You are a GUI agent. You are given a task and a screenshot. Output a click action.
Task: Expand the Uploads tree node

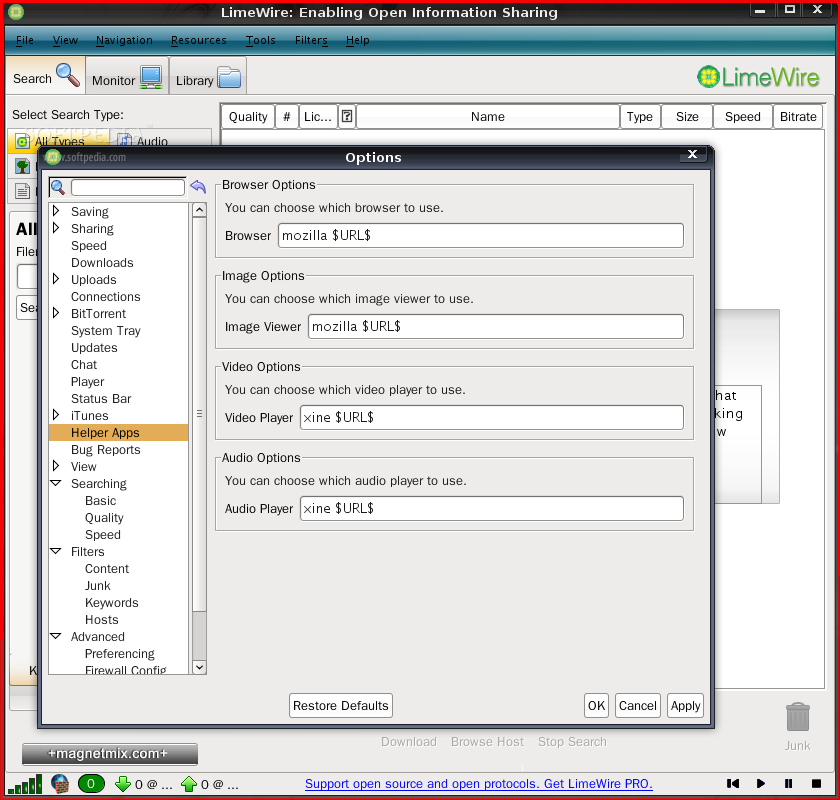tap(56, 279)
